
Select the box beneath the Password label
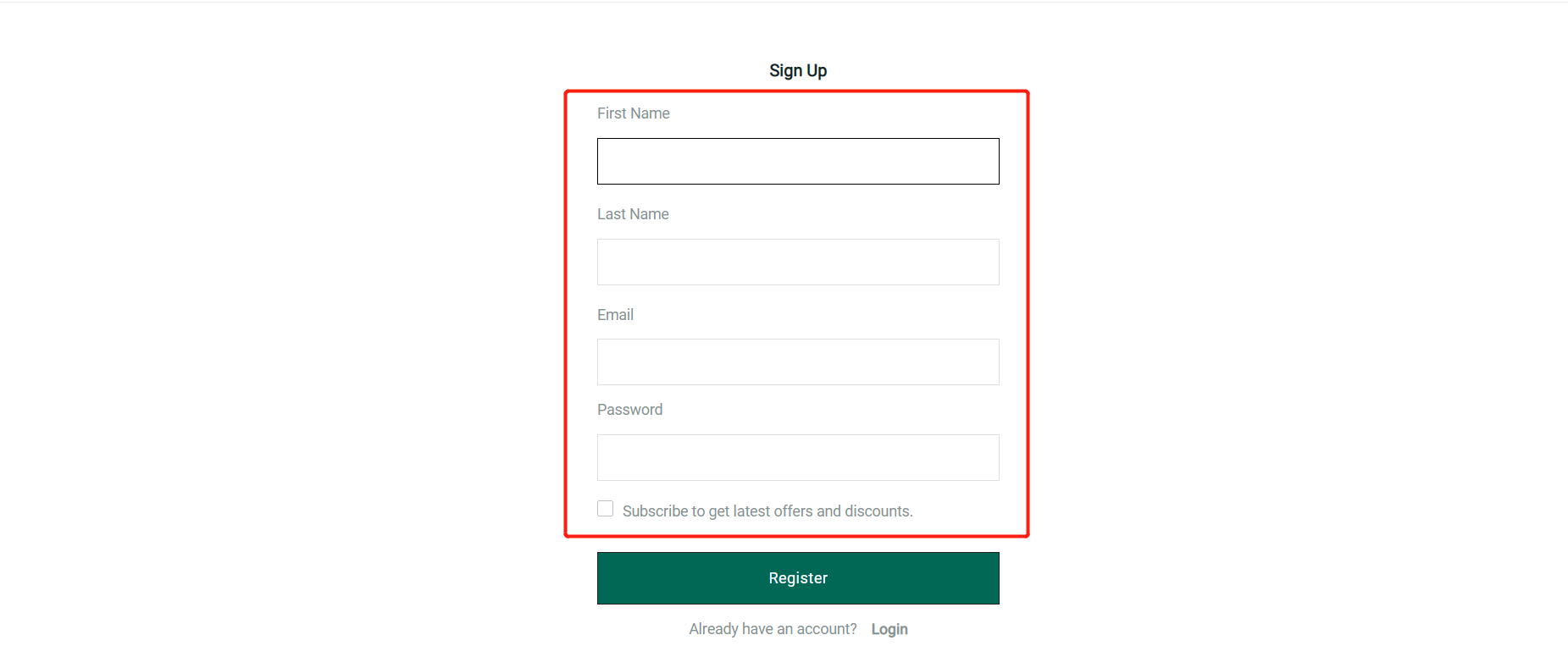point(798,457)
